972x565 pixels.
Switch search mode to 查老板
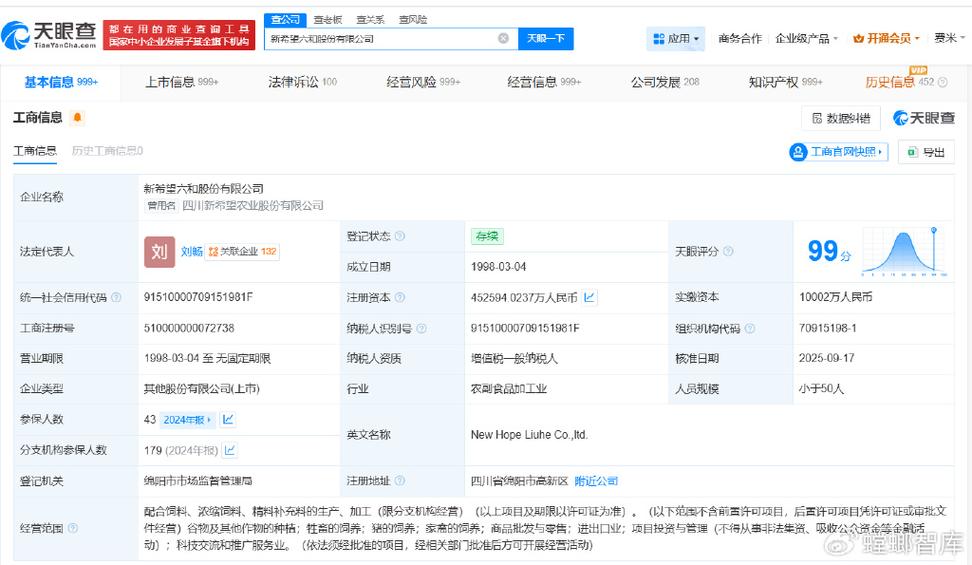tap(328, 20)
